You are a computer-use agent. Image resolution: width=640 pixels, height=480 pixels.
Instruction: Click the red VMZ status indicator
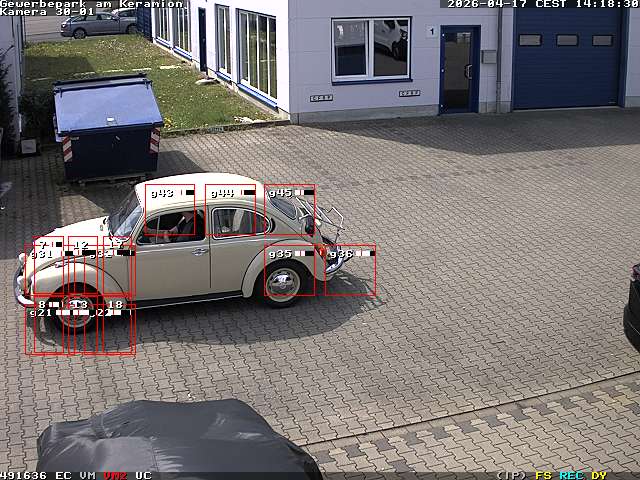click(115, 475)
